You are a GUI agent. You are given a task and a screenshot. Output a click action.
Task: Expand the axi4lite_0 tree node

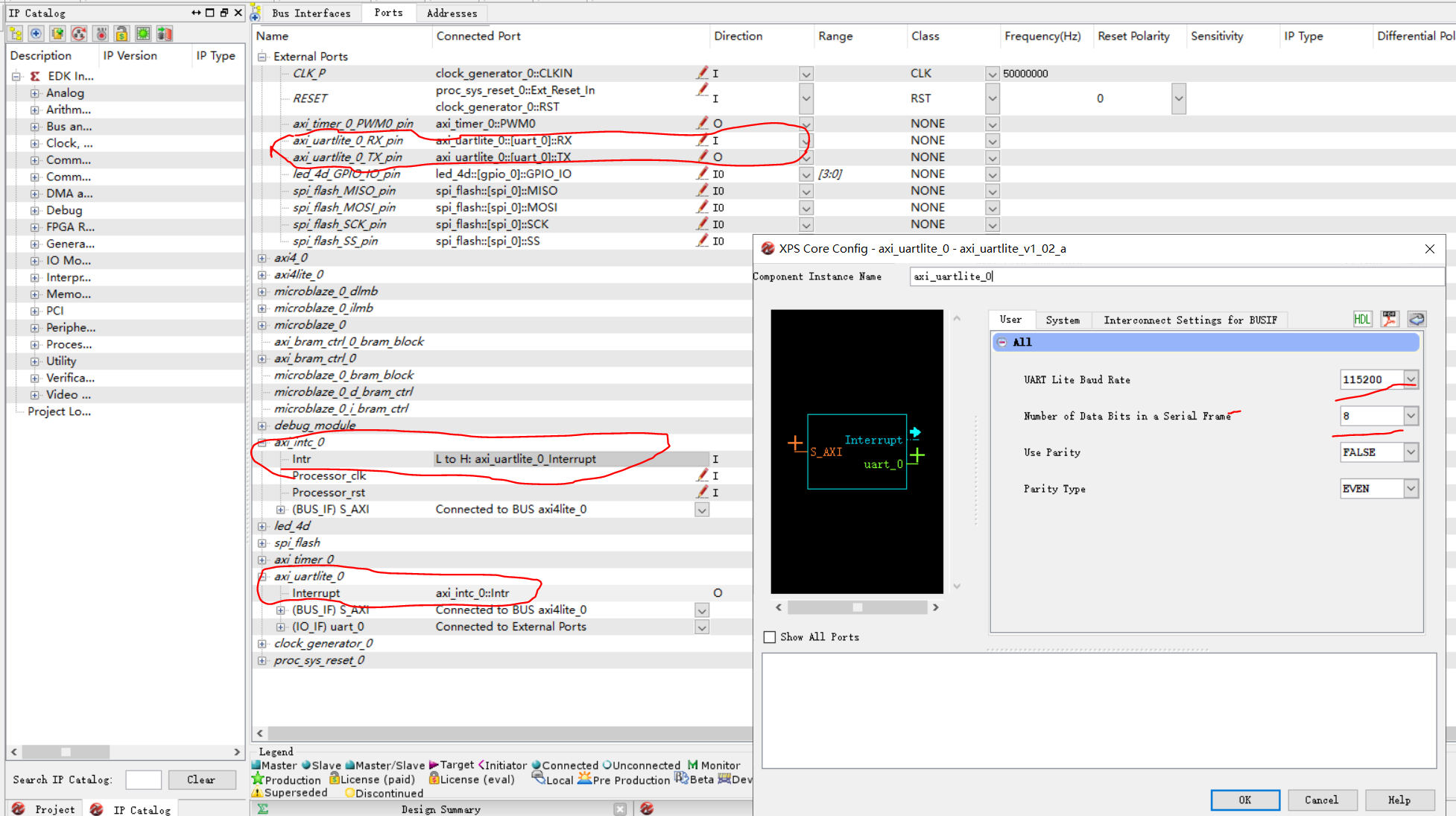[x=262, y=275]
